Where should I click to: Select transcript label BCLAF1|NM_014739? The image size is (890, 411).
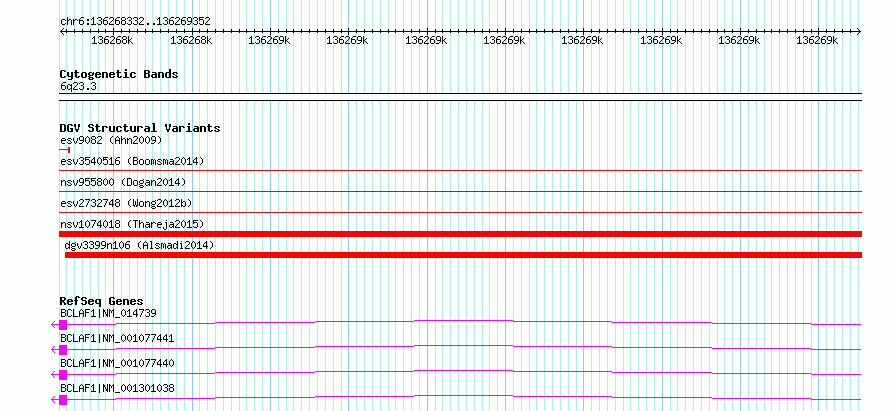pos(108,313)
